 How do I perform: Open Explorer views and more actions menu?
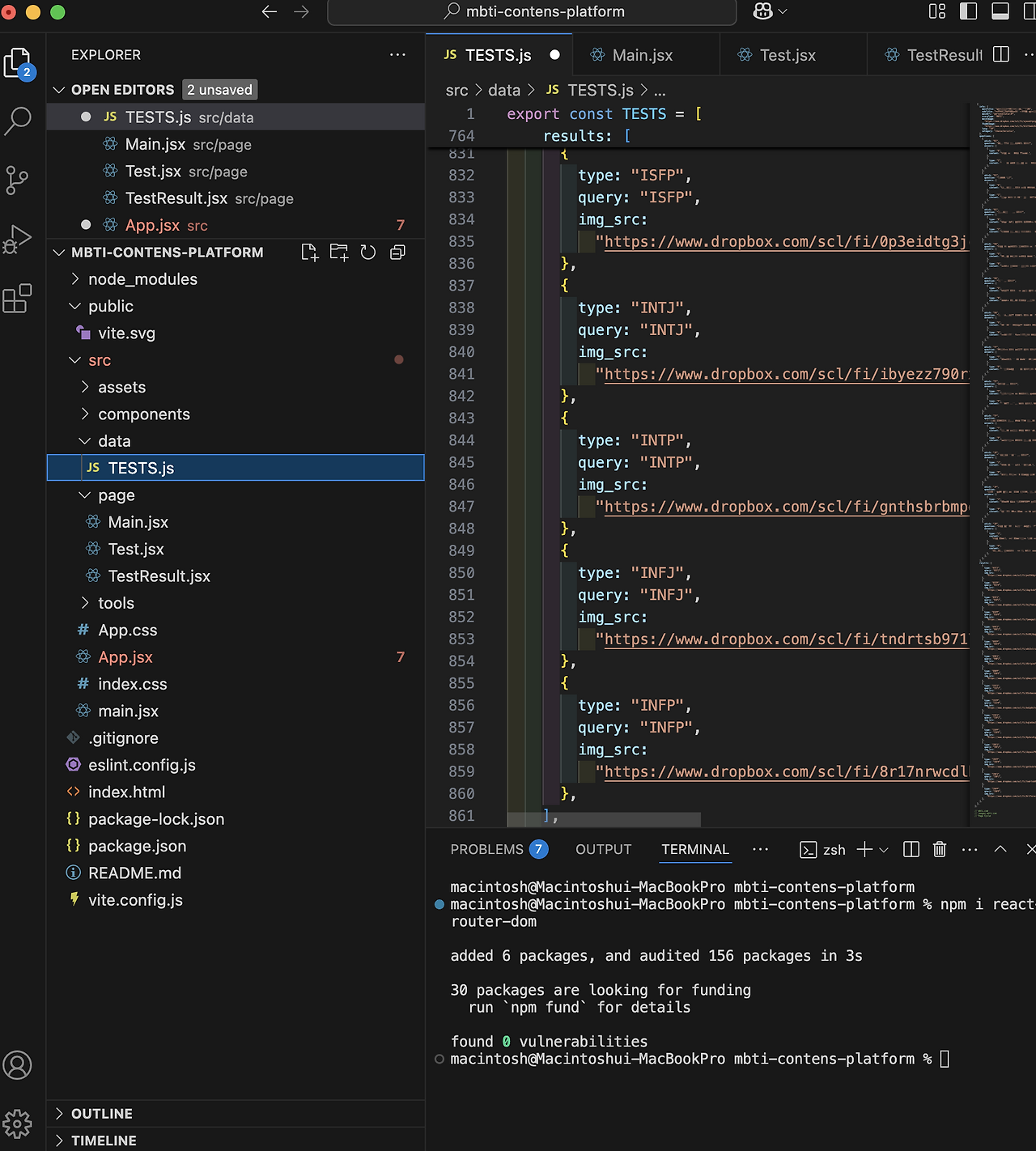pos(397,55)
